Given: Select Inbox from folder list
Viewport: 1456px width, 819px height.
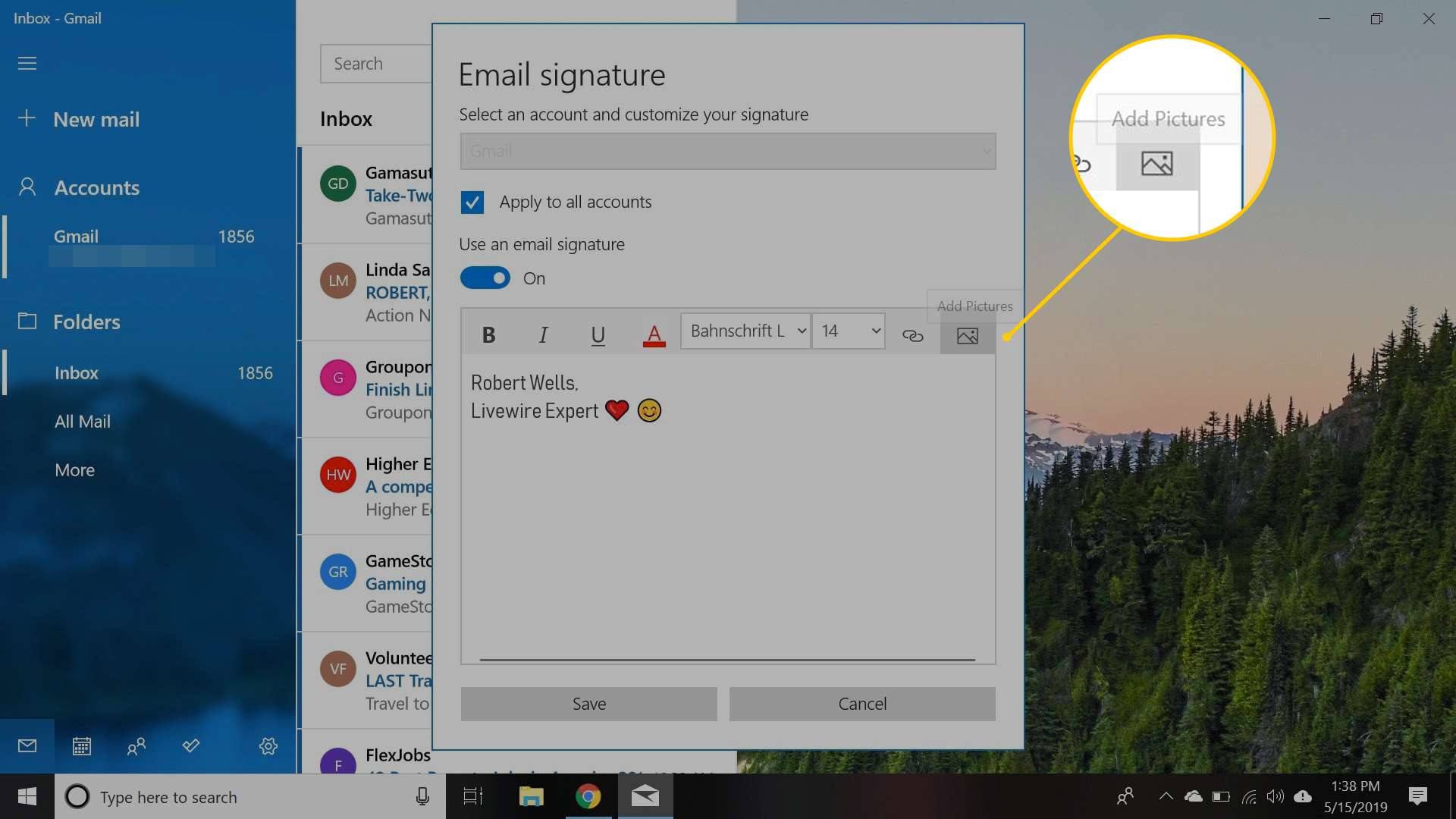Looking at the screenshot, I should 77,372.
